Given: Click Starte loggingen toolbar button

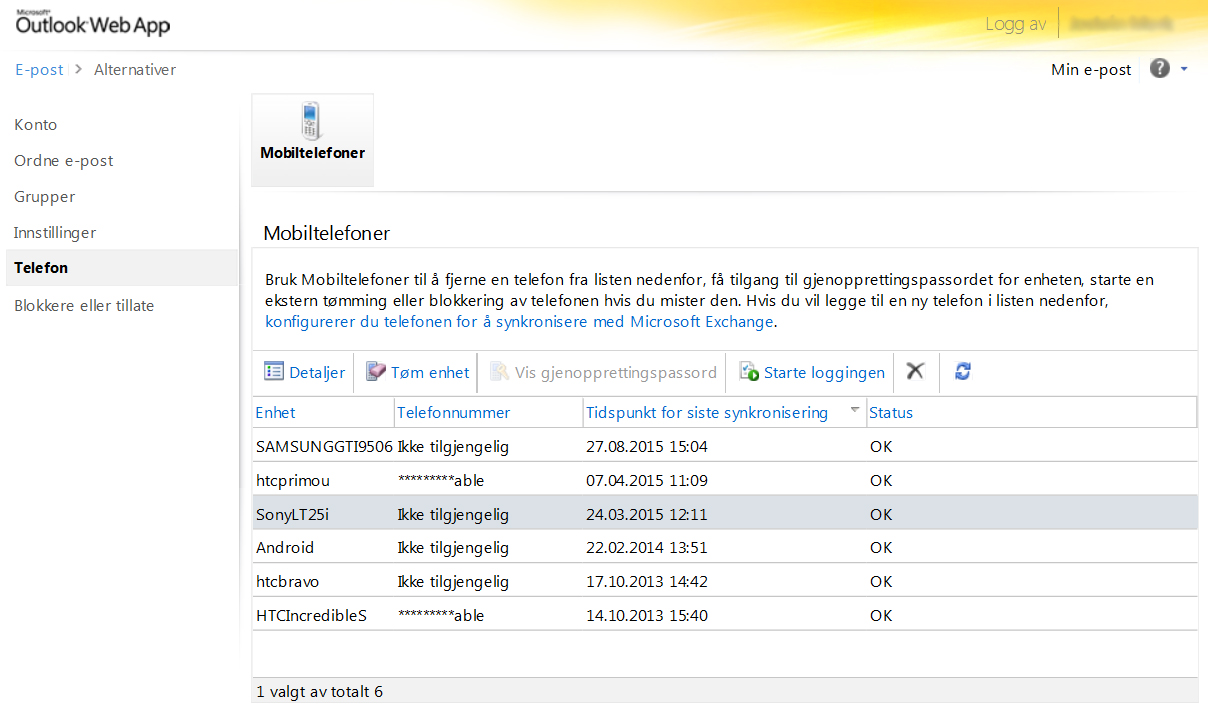Looking at the screenshot, I should [812, 372].
